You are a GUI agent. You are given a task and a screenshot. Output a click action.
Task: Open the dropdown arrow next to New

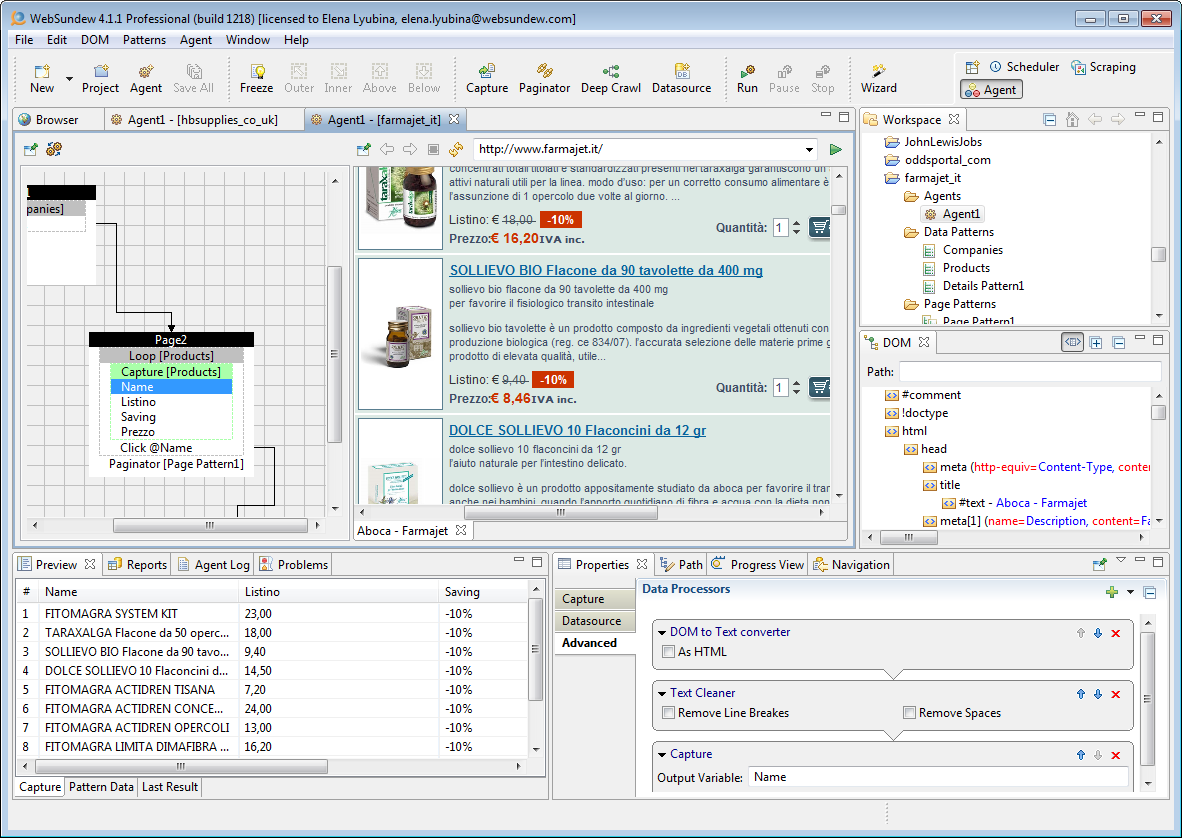point(69,78)
